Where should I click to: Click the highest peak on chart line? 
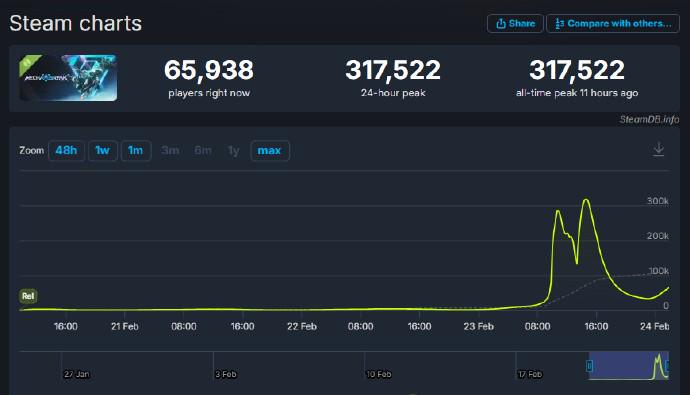586,200
